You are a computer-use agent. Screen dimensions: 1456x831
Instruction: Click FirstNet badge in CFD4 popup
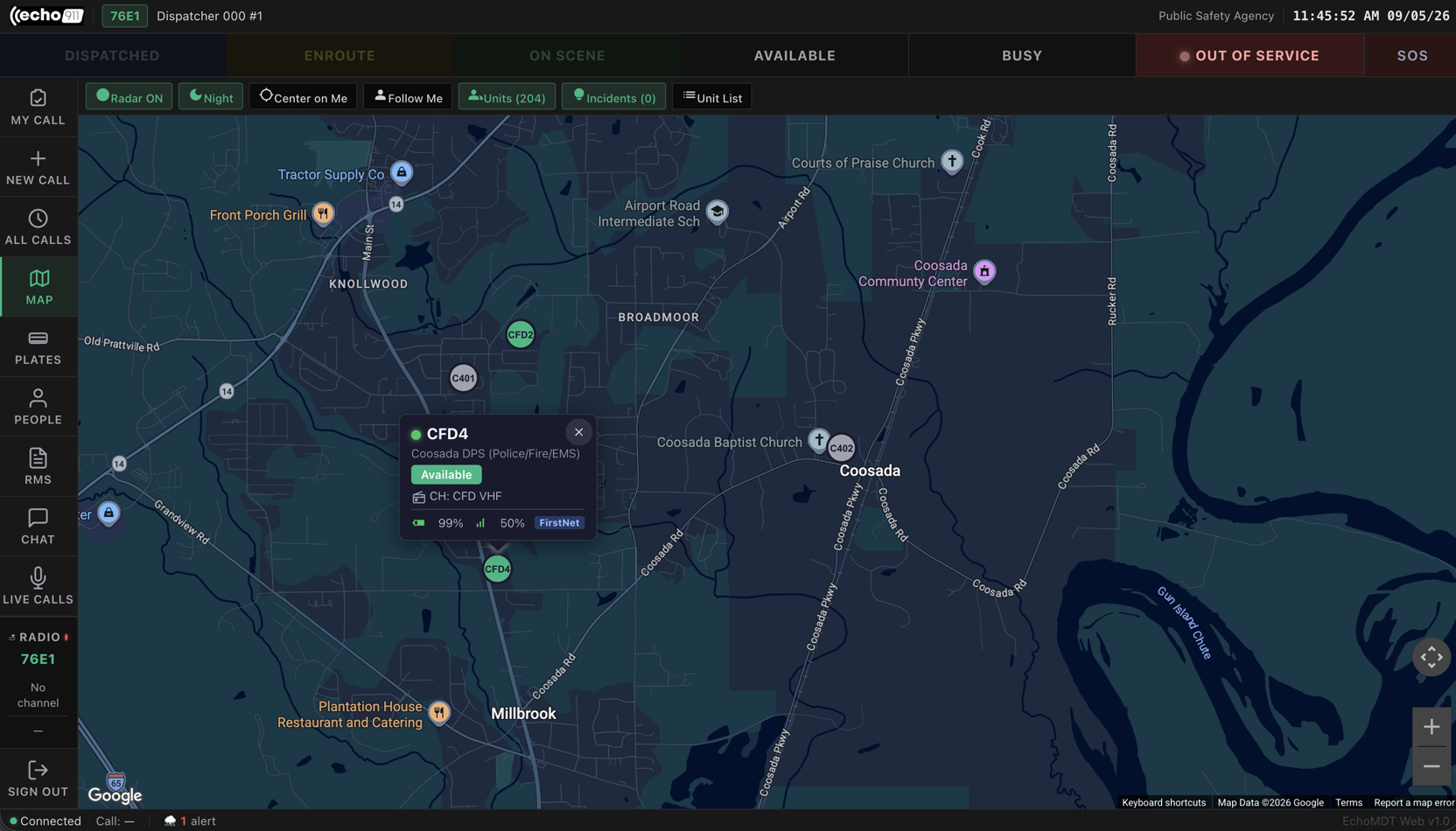(559, 522)
